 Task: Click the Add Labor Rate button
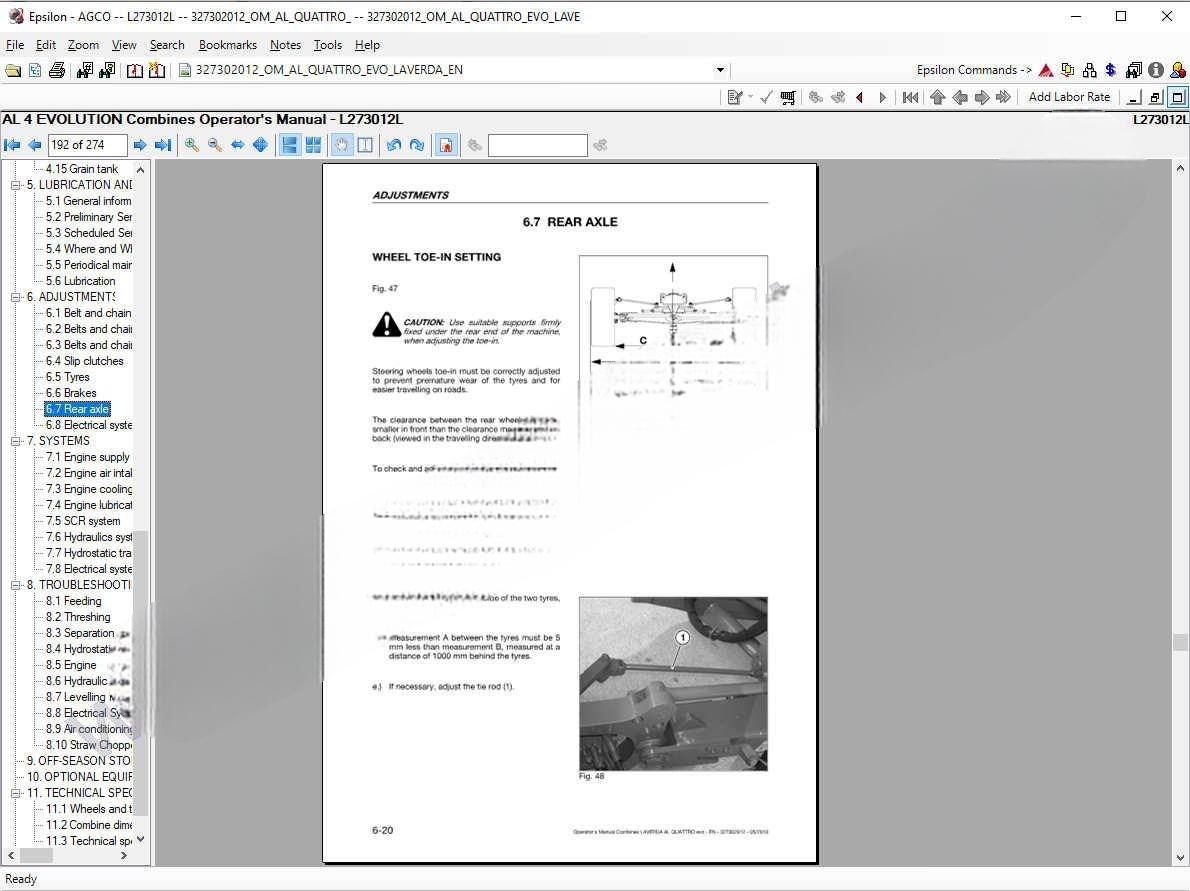[1069, 97]
